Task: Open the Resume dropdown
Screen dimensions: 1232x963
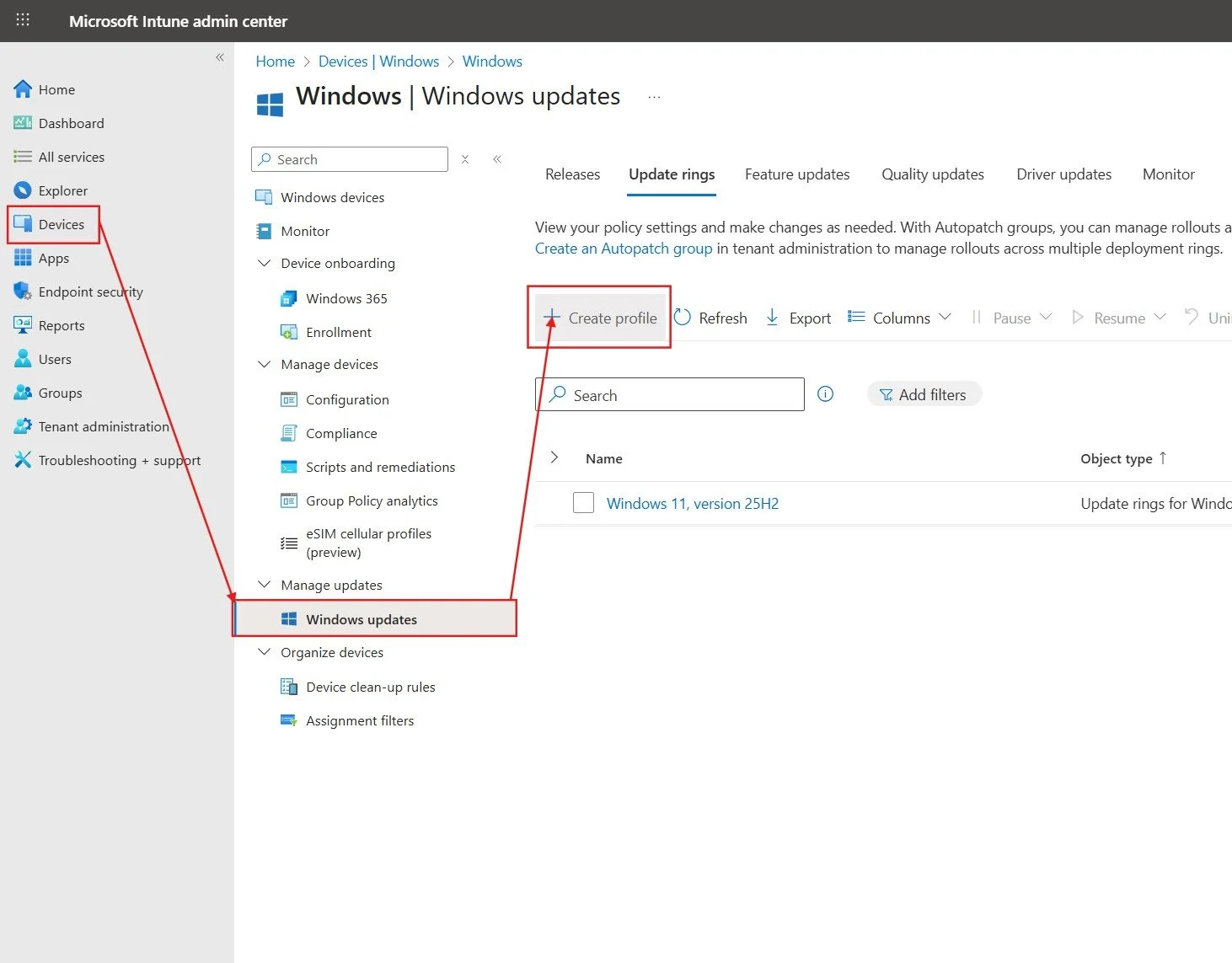Action: 1118,318
